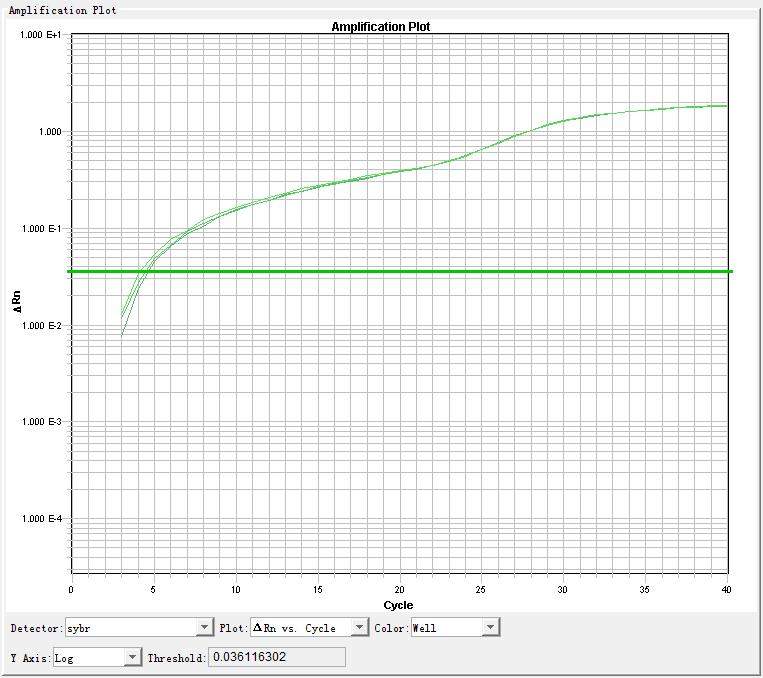Viewport: 763px width, 678px height.
Task: Click the Cycle x-axis label
Action: pyautogui.click(x=398, y=605)
